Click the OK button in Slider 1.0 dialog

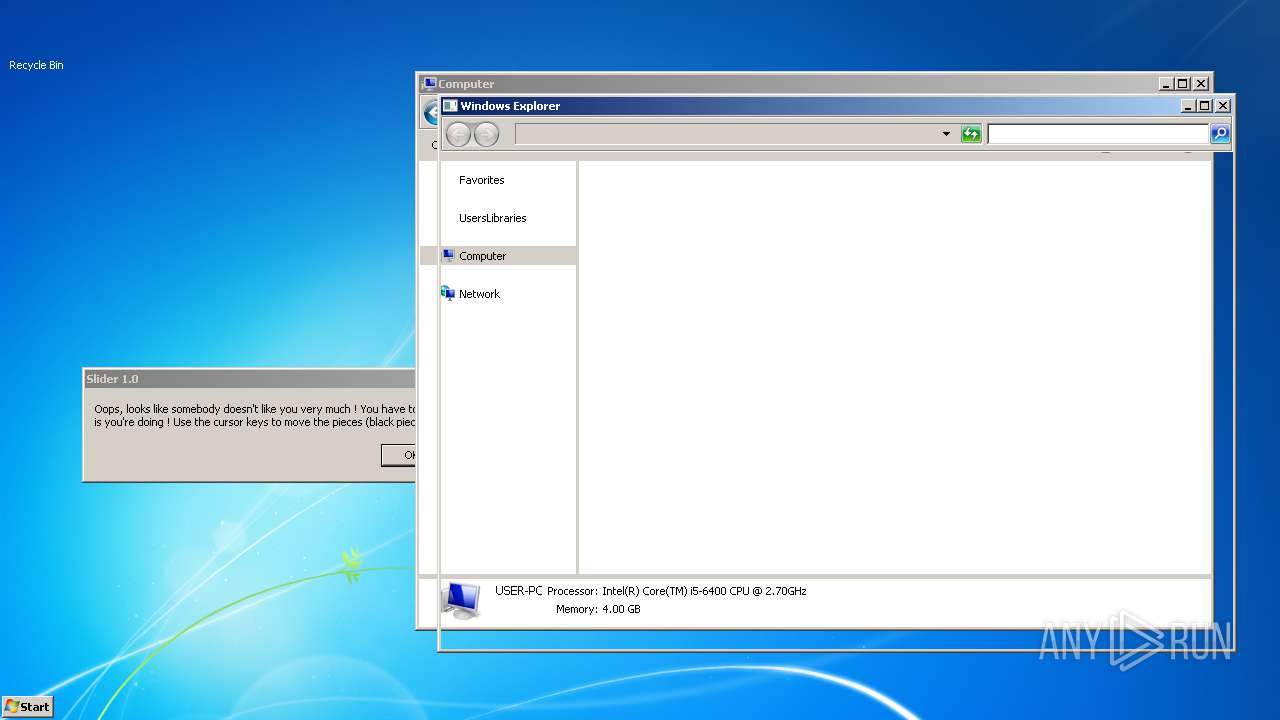tap(399, 455)
